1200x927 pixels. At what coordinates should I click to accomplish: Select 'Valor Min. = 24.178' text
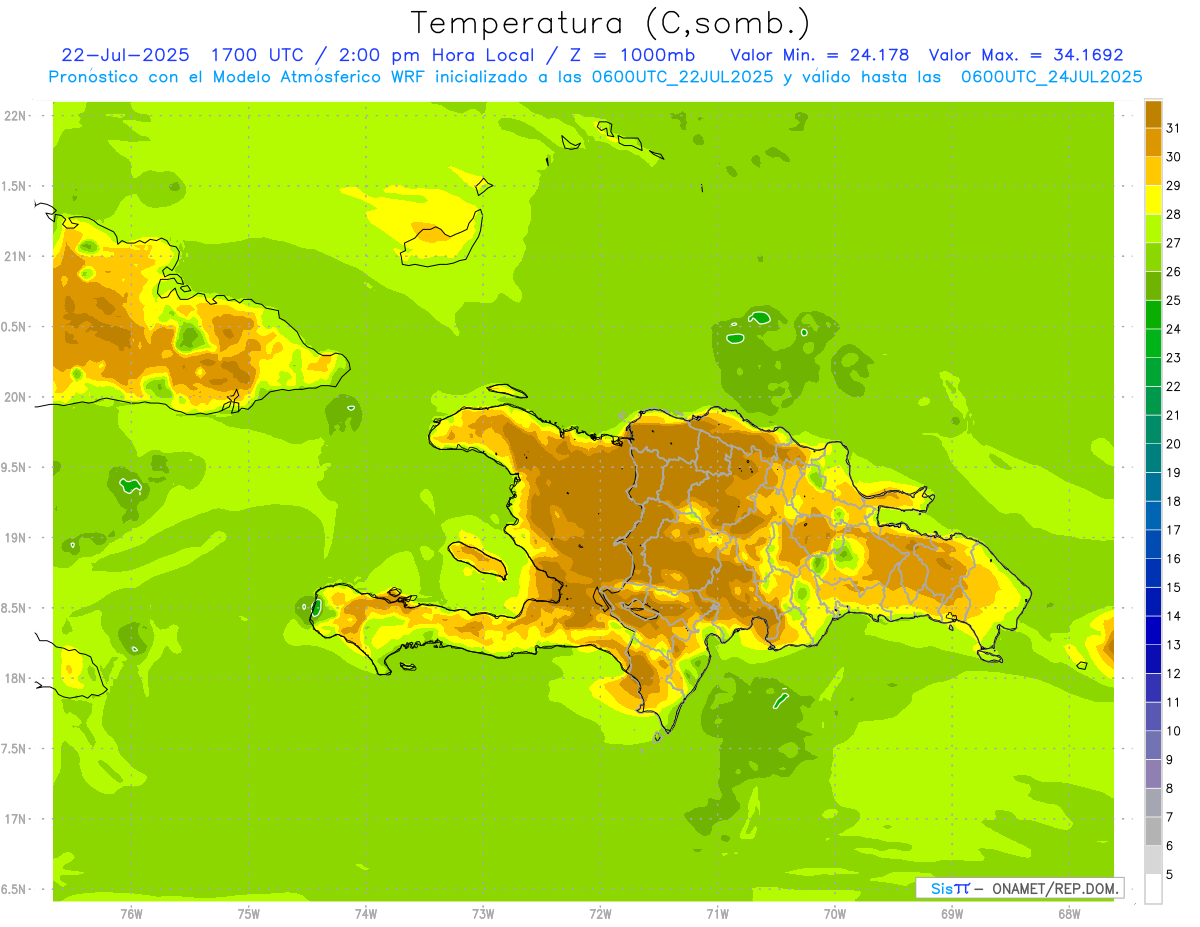tap(820, 54)
